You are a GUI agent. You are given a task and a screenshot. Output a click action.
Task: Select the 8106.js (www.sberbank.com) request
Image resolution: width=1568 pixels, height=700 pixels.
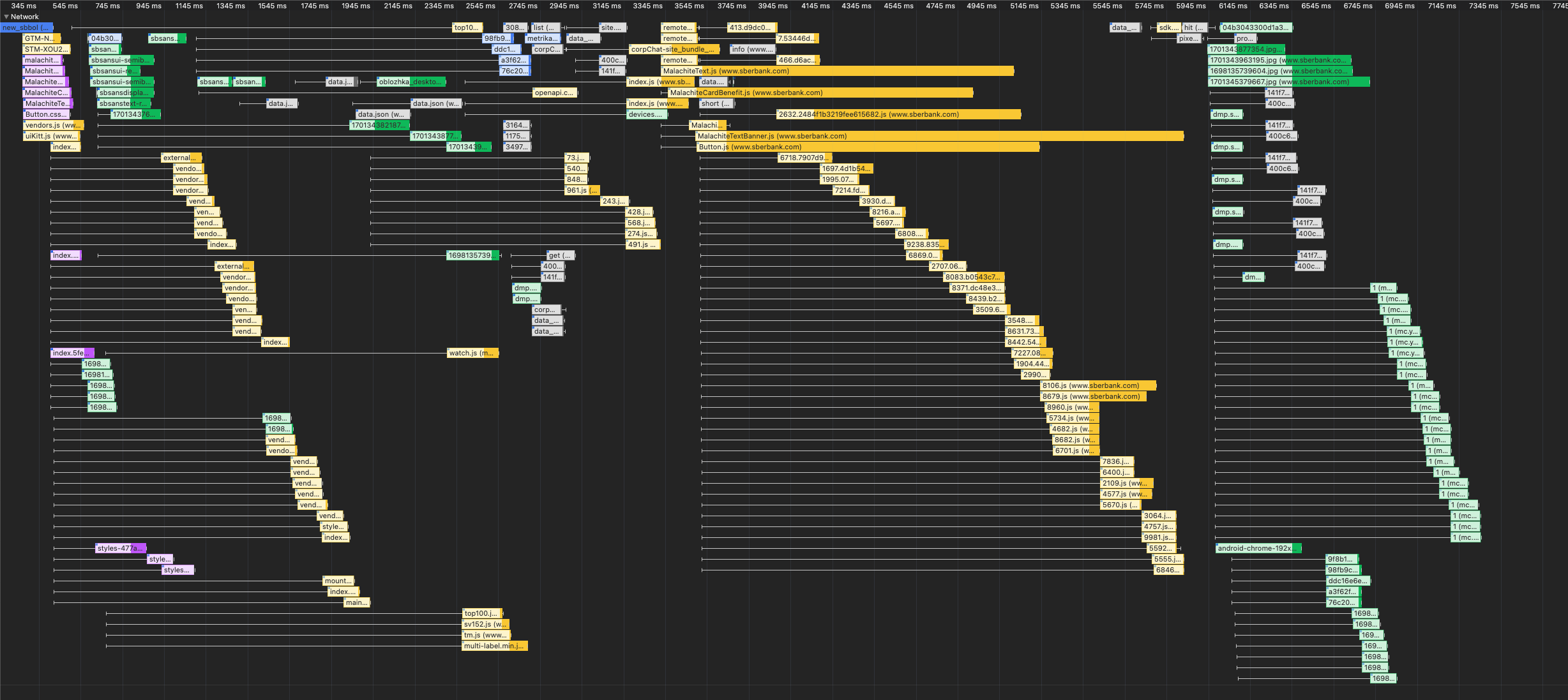point(1097,385)
